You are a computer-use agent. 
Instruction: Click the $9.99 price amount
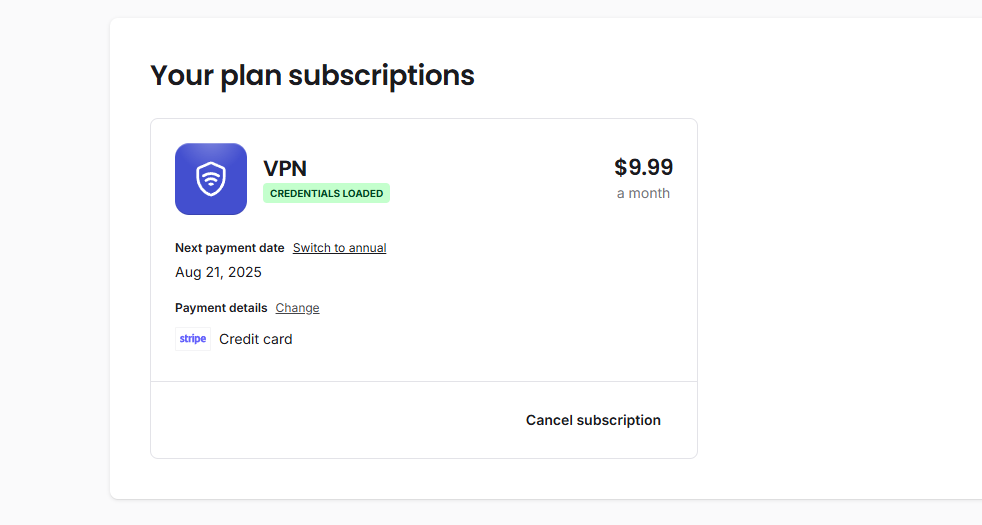click(643, 167)
